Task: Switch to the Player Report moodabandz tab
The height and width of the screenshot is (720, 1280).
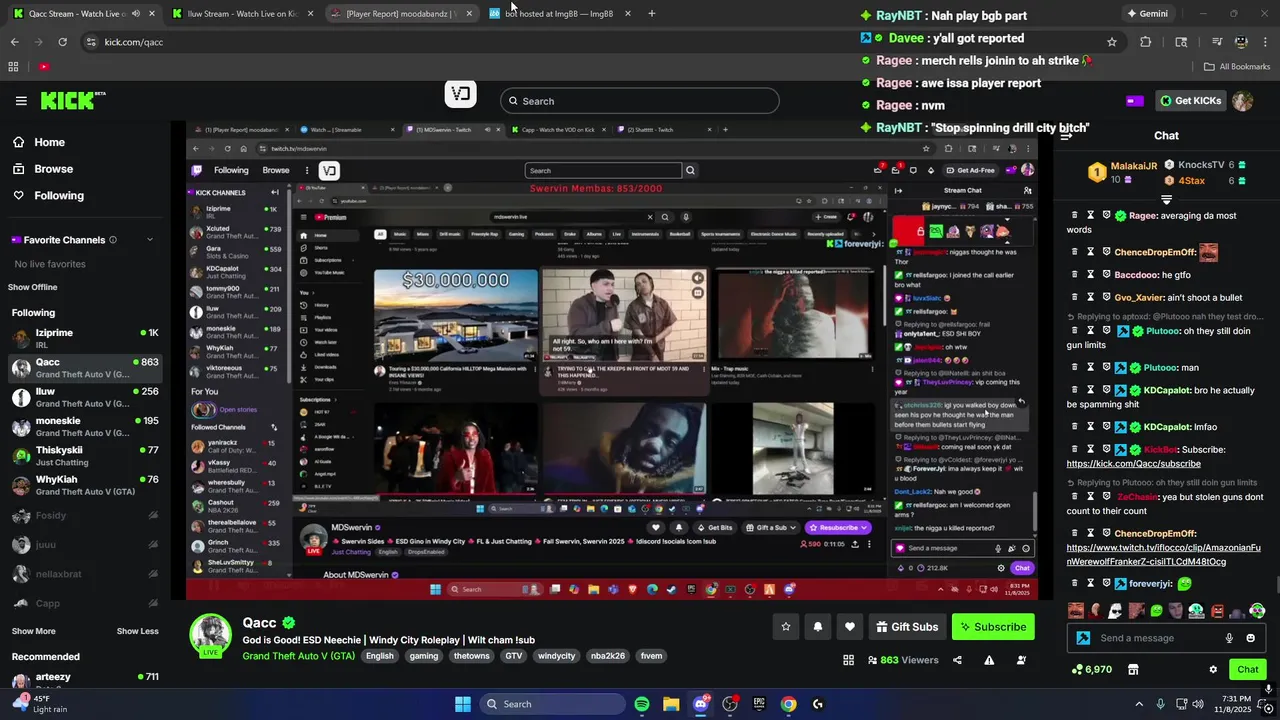Action: pos(400,14)
